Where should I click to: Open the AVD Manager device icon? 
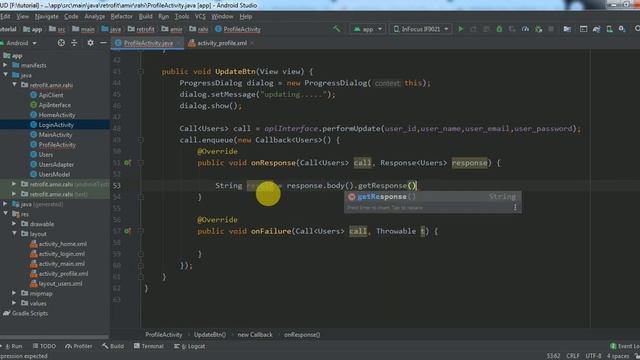click(x=609, y=29)
